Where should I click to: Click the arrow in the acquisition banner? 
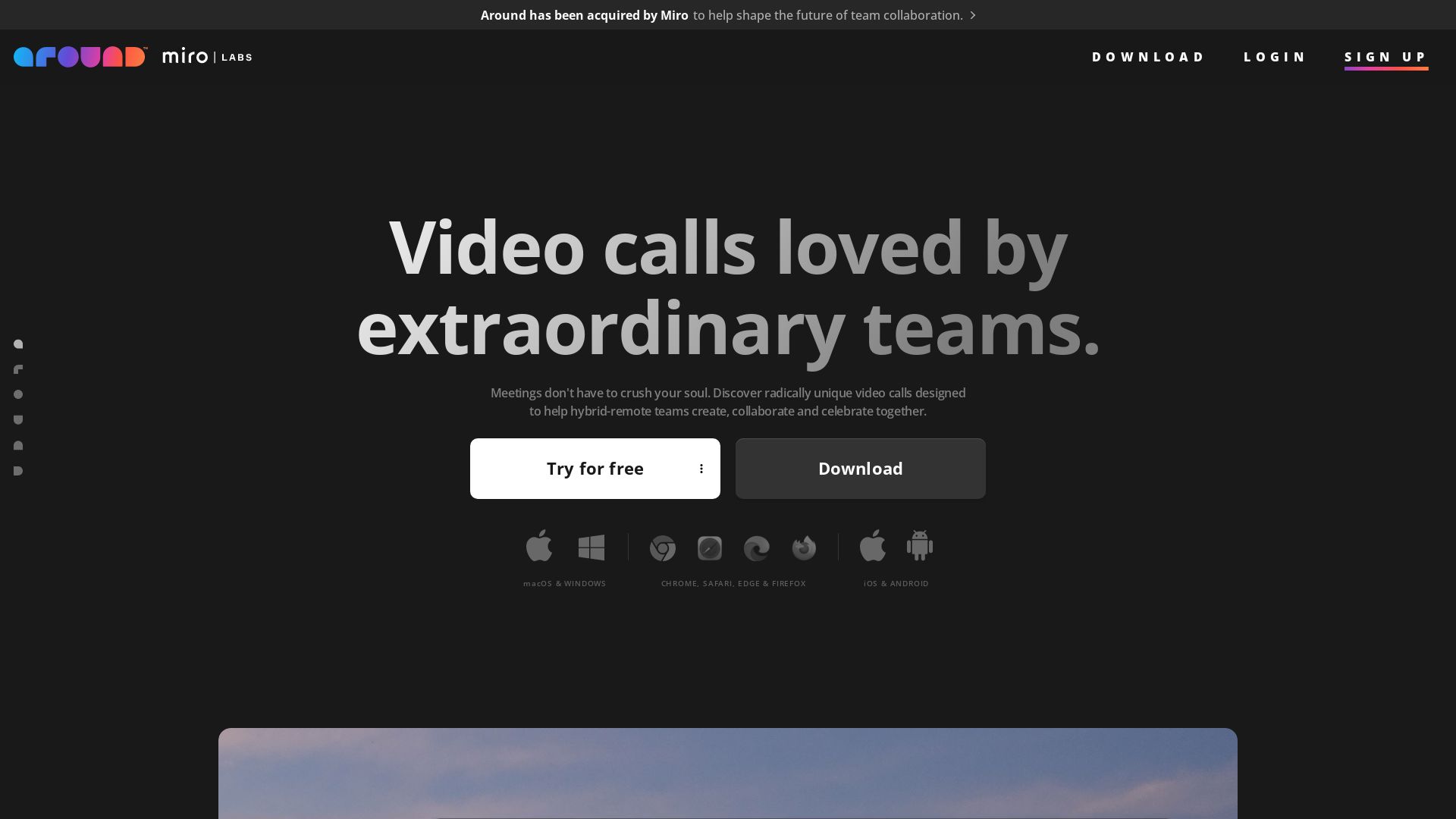click(x=973, y=15)
